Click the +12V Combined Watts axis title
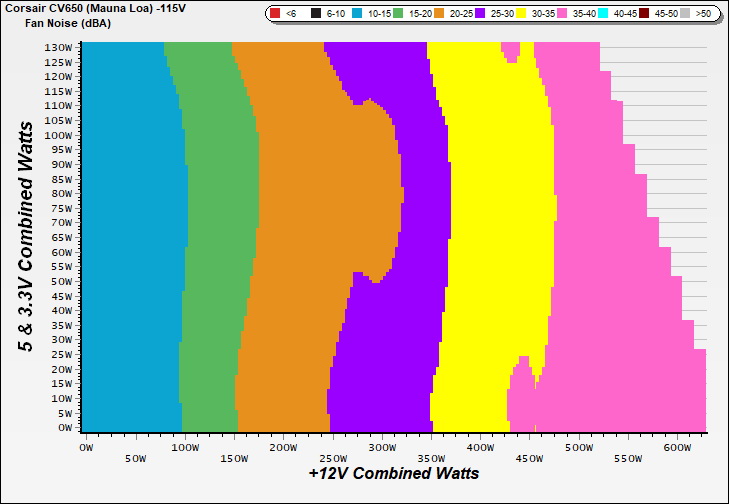 393,473
